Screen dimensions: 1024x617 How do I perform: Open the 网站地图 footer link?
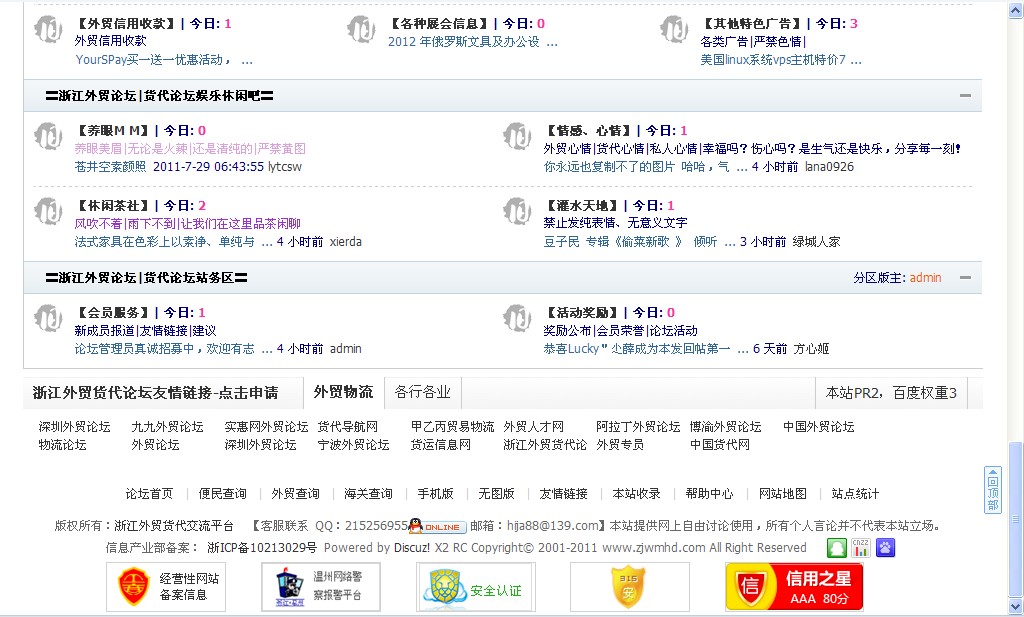point(782,494)
